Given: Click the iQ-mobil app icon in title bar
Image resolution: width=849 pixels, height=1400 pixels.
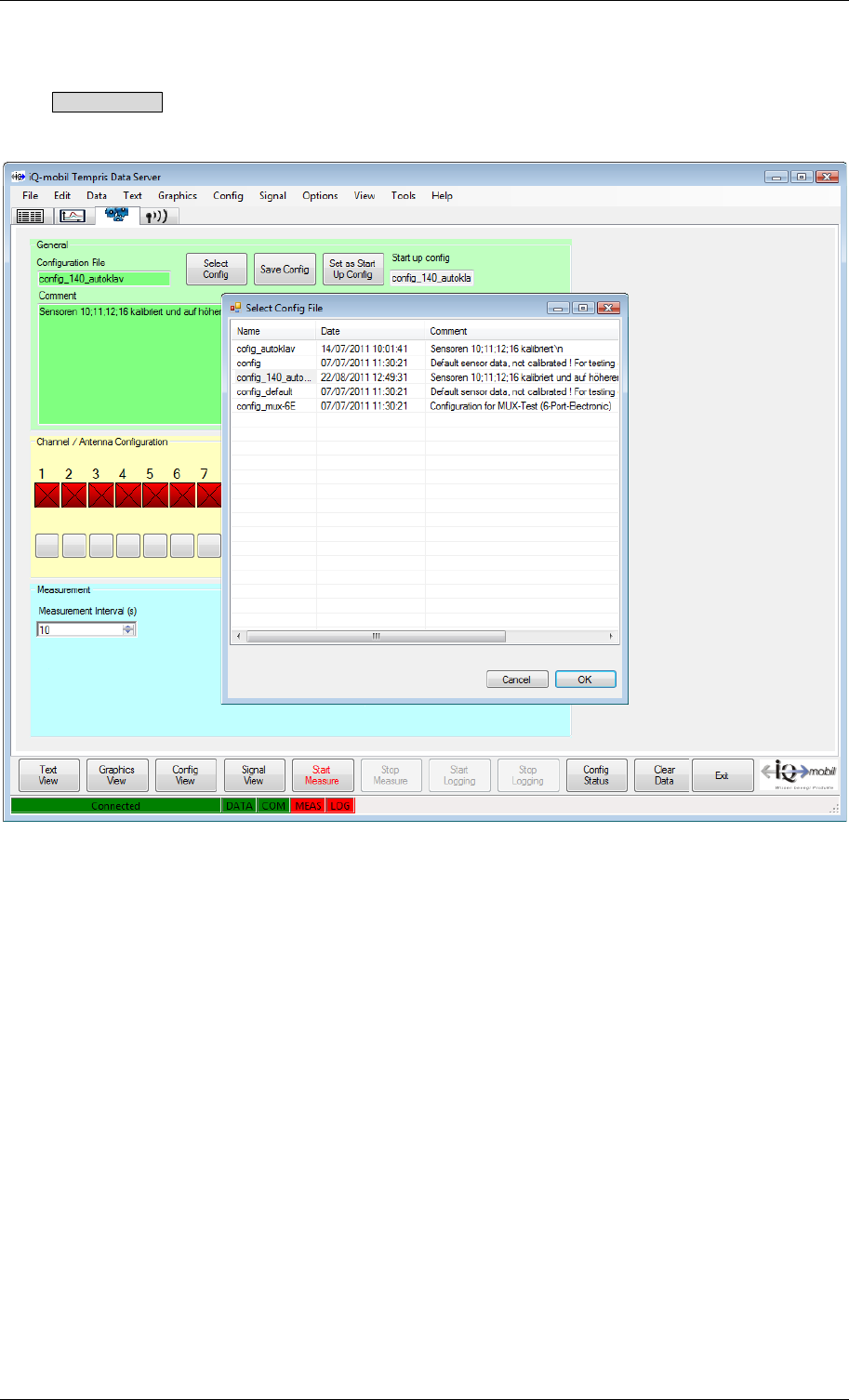Looking at the screenshot, I should [17, 177].
